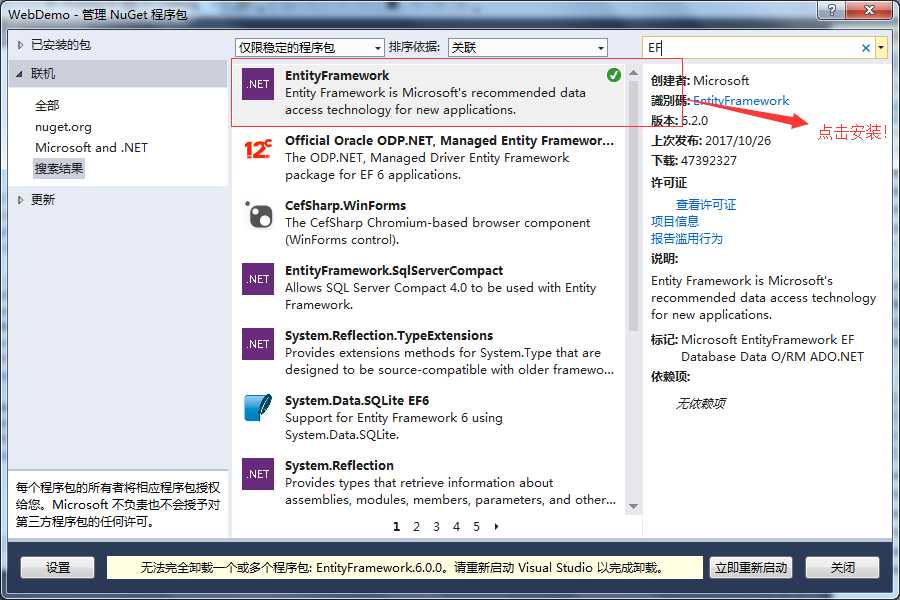
Task: Click the package list scrollbar up arrow
Action: click(x=633, y=73)
